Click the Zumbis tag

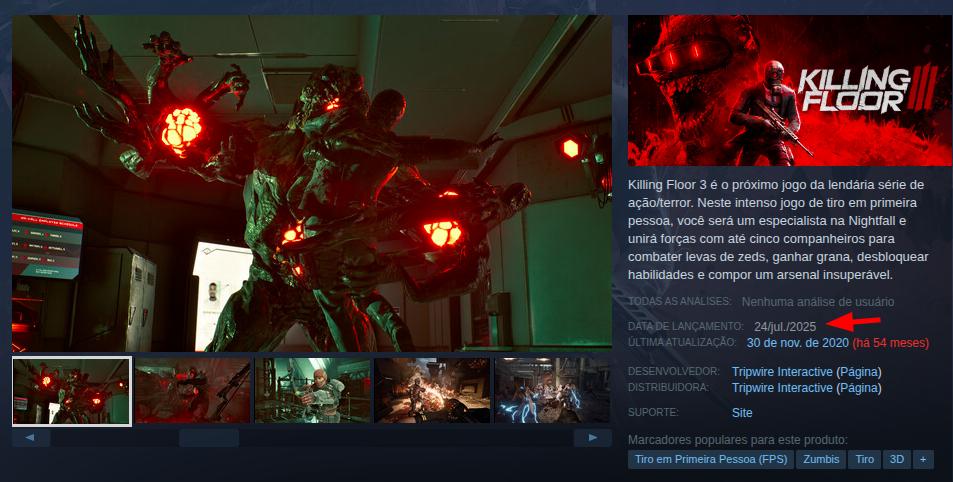coord(821,460)
